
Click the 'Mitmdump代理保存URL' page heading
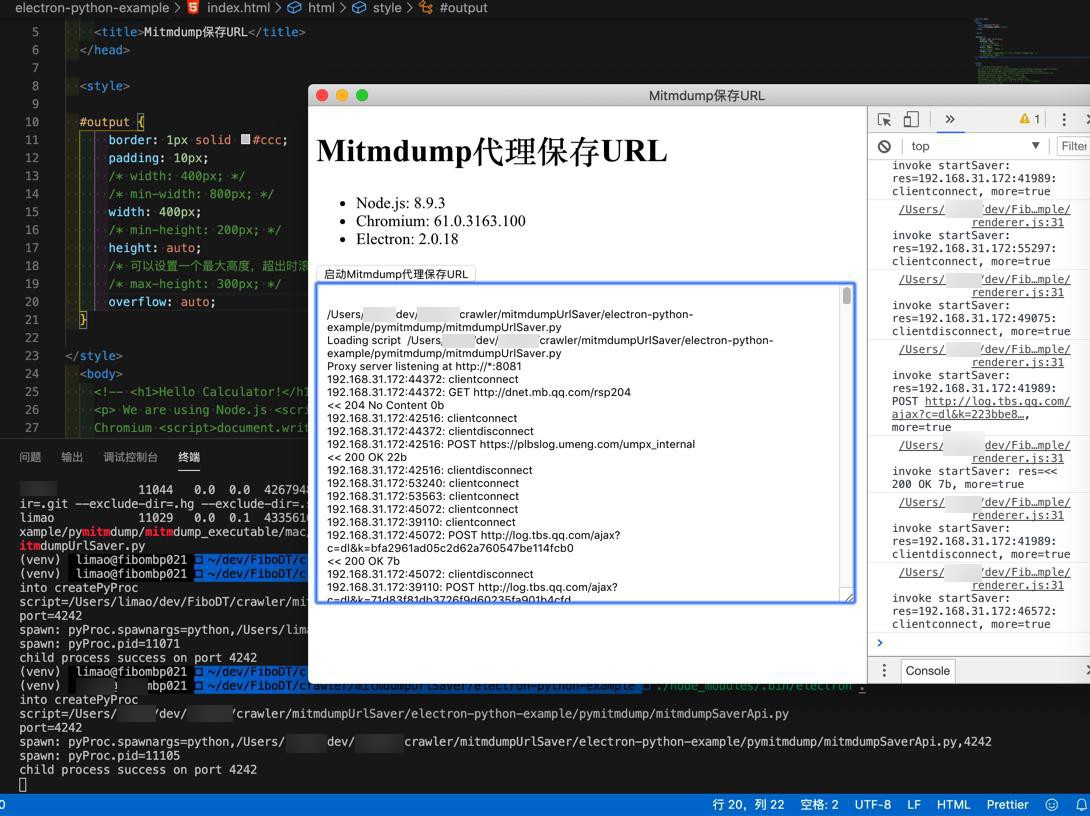(491, 151)
